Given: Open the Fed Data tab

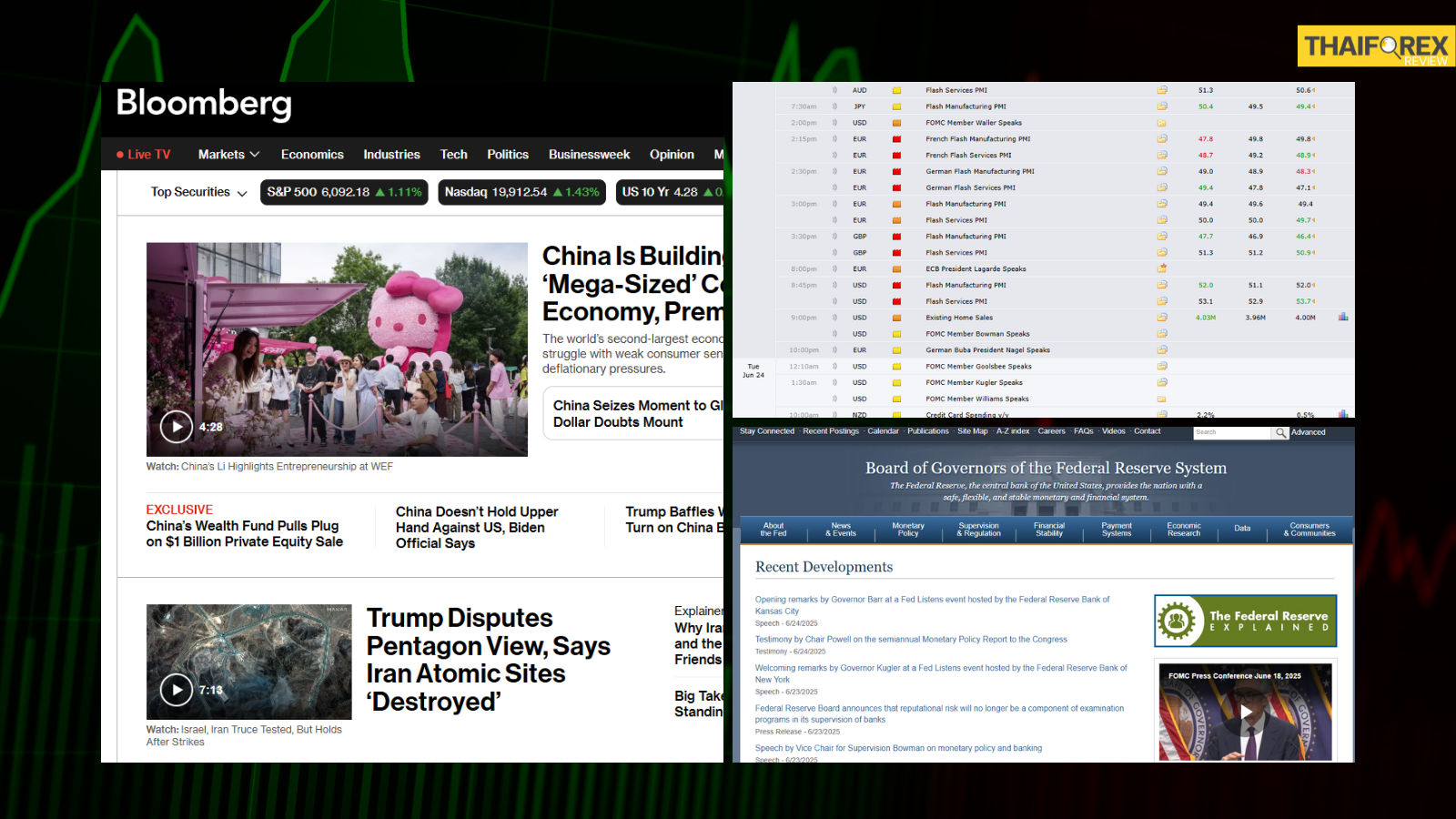Looking at the screenshot, I should coord(1242,529).
